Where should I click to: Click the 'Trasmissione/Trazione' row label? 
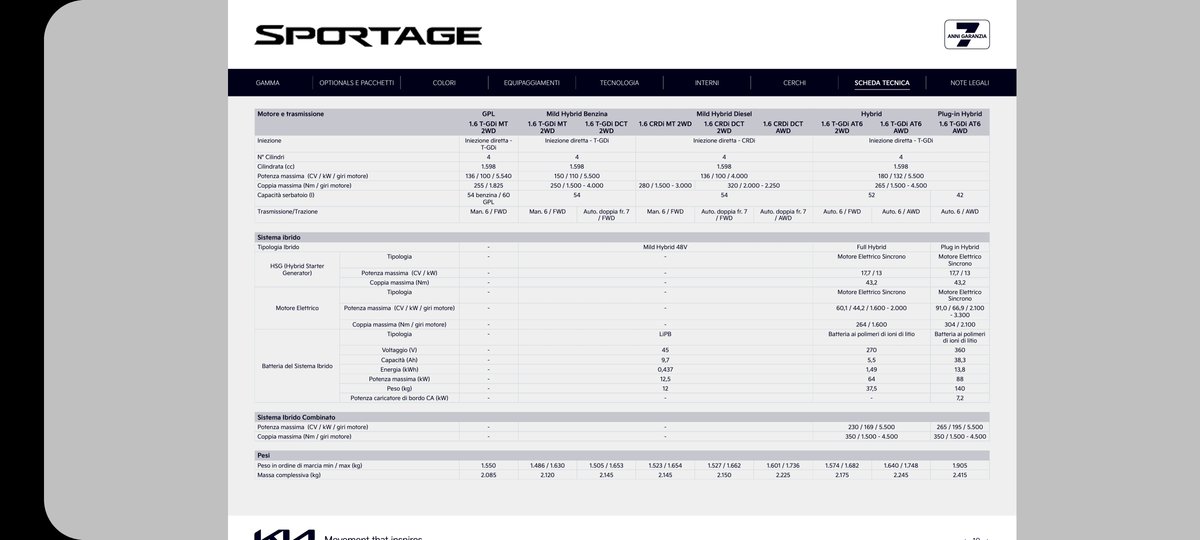288,211
